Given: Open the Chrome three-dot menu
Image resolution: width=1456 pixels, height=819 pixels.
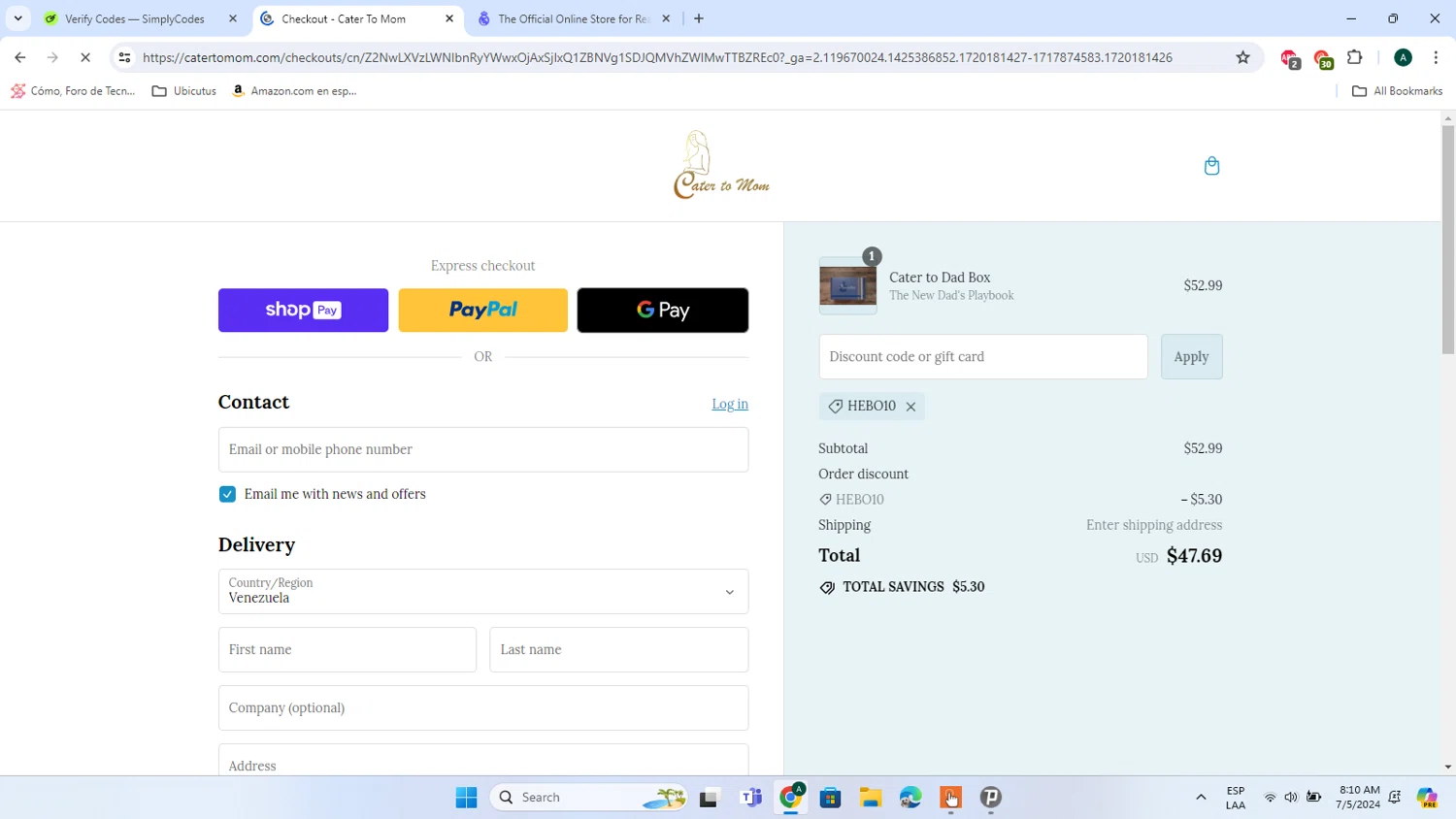Looking at the screenshot, I should tap(1436, 57).
